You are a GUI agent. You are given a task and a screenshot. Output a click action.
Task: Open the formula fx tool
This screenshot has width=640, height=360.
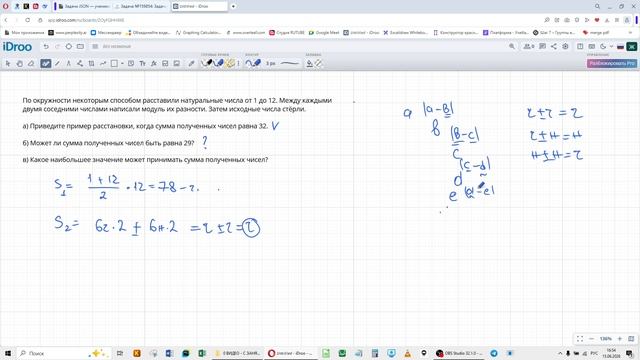[154, 63]
